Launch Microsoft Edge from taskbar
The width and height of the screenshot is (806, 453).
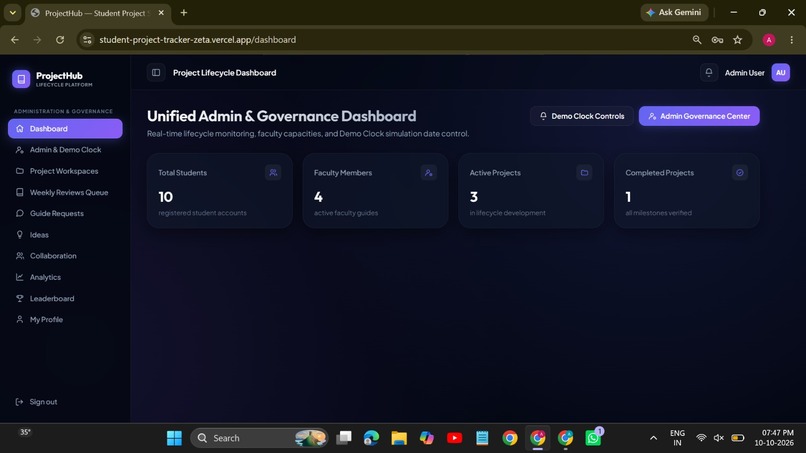[371, 438]
